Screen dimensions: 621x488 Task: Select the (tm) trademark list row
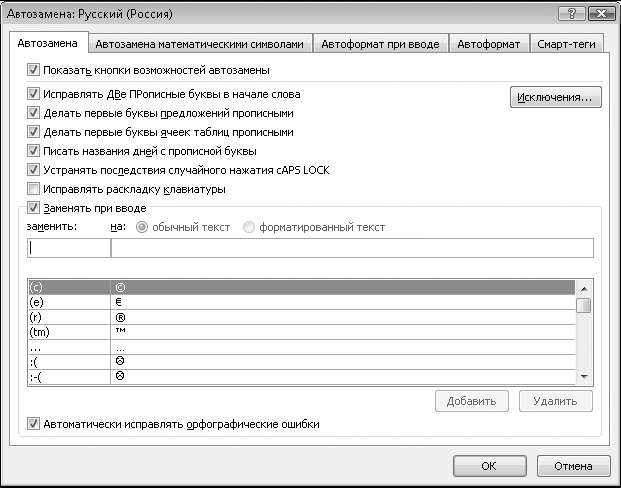pos(302,332)
